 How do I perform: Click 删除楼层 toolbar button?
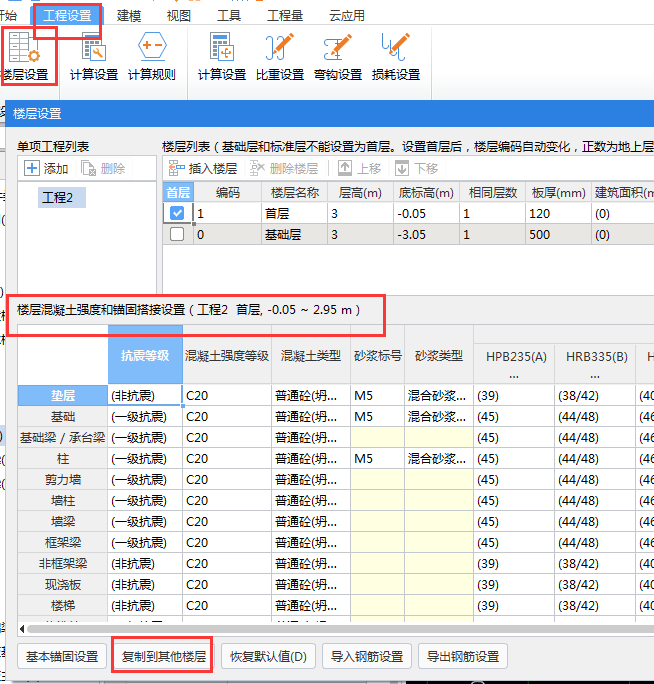[284, 168]
